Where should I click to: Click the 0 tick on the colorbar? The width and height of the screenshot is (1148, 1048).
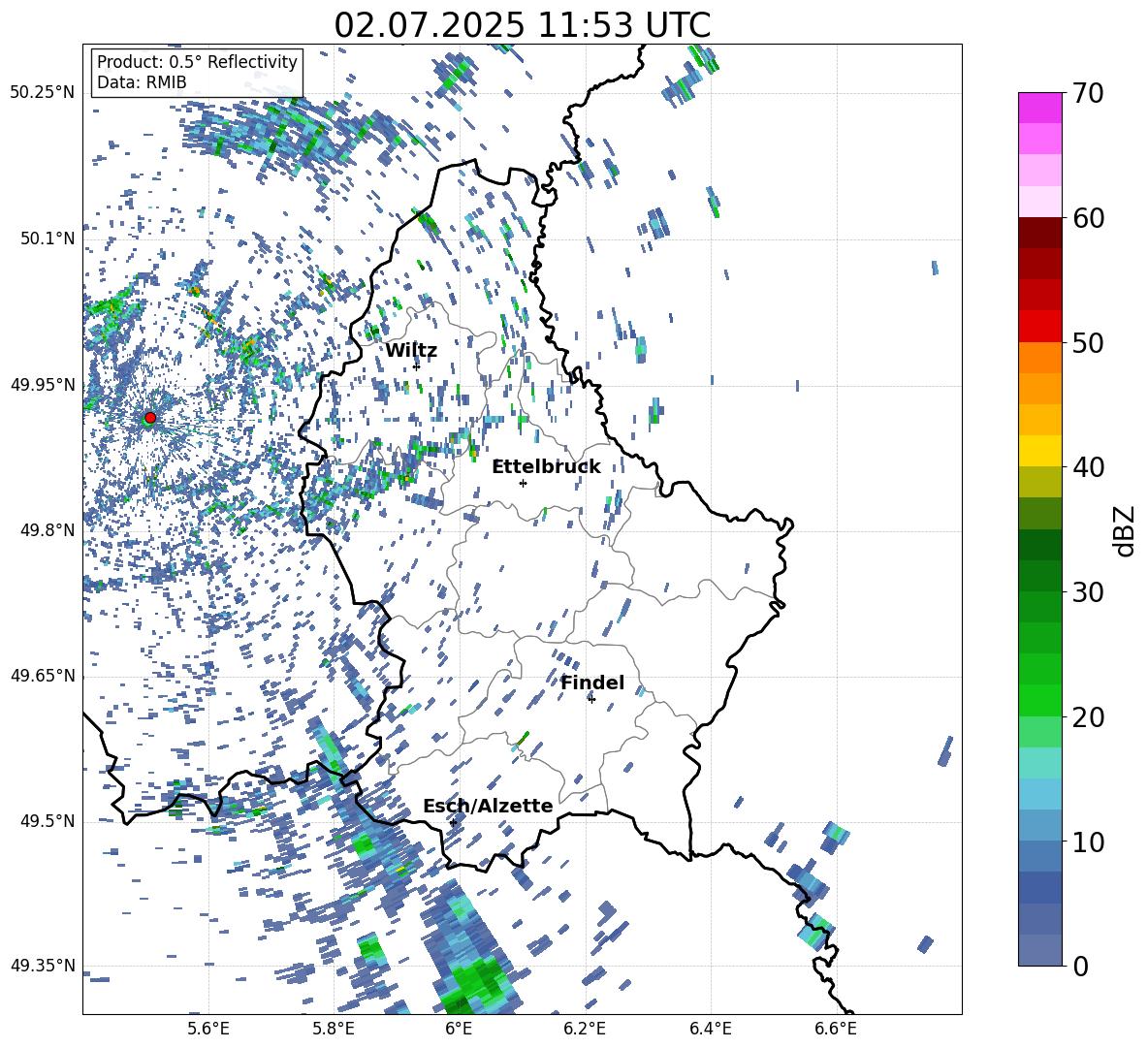1081,966
